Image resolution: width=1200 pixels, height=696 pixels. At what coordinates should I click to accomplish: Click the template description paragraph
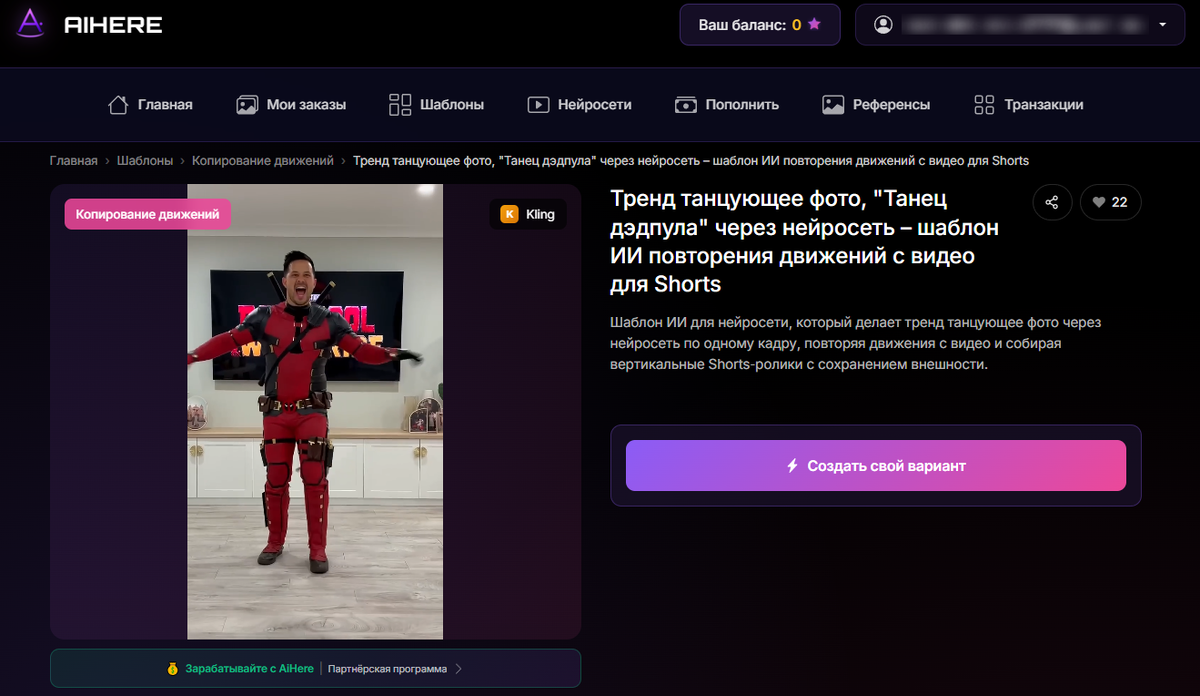click(855, 343)
